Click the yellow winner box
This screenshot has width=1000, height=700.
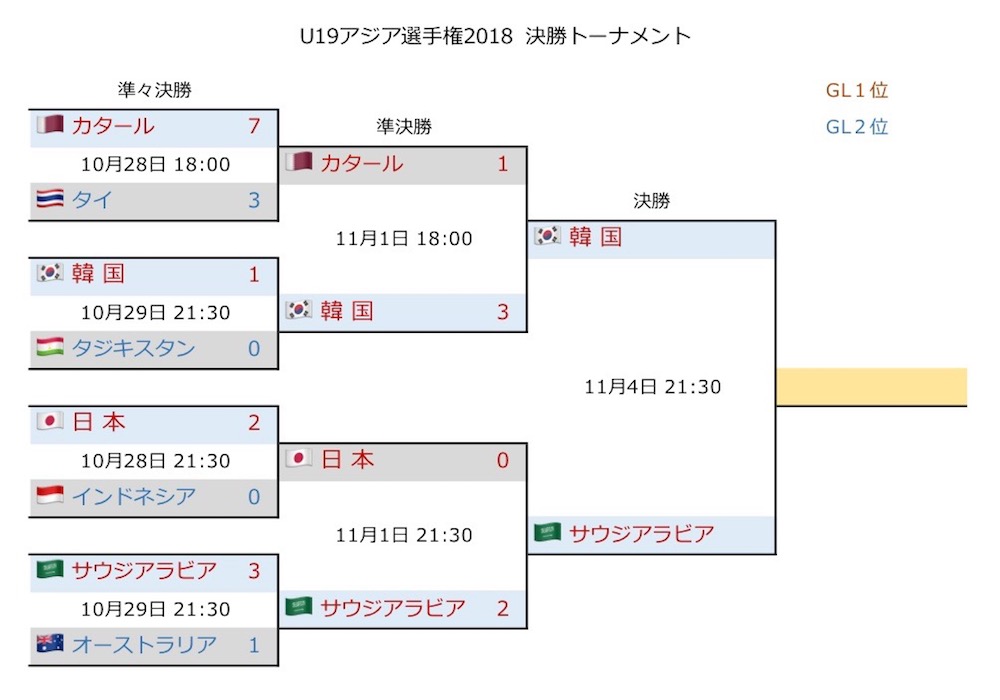point(872,386)
